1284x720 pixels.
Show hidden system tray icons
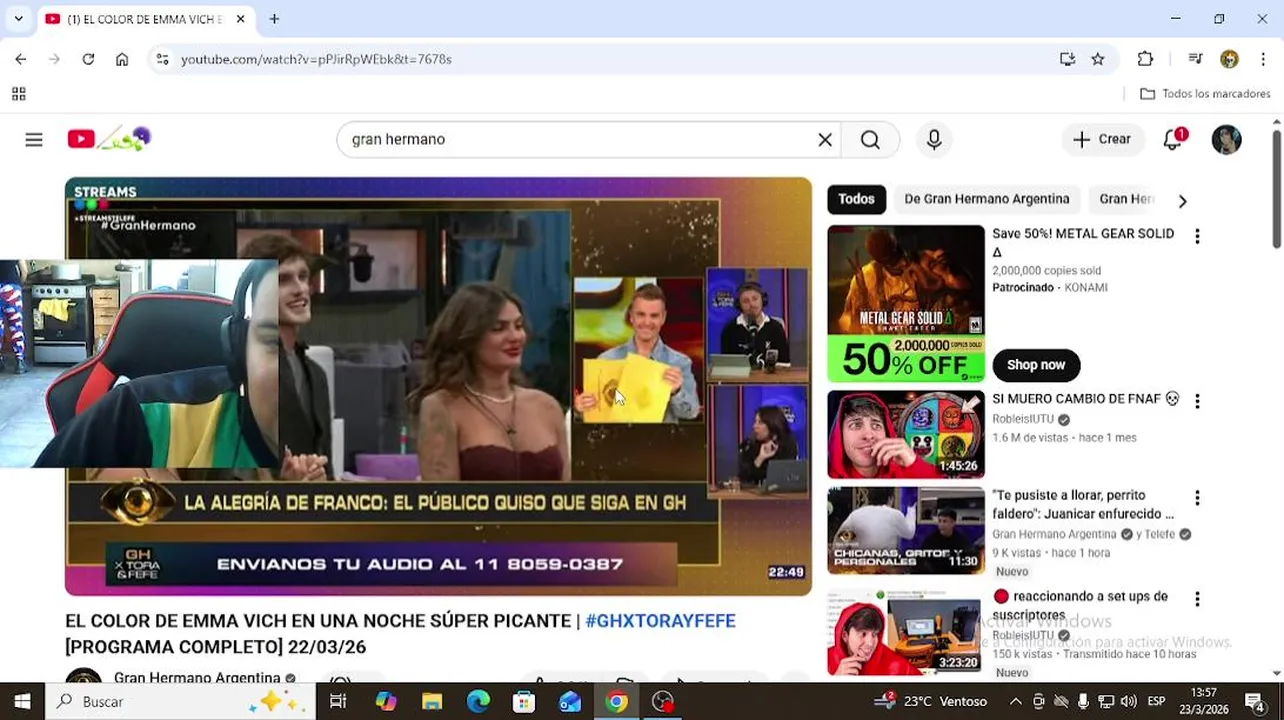[1015, 702]
